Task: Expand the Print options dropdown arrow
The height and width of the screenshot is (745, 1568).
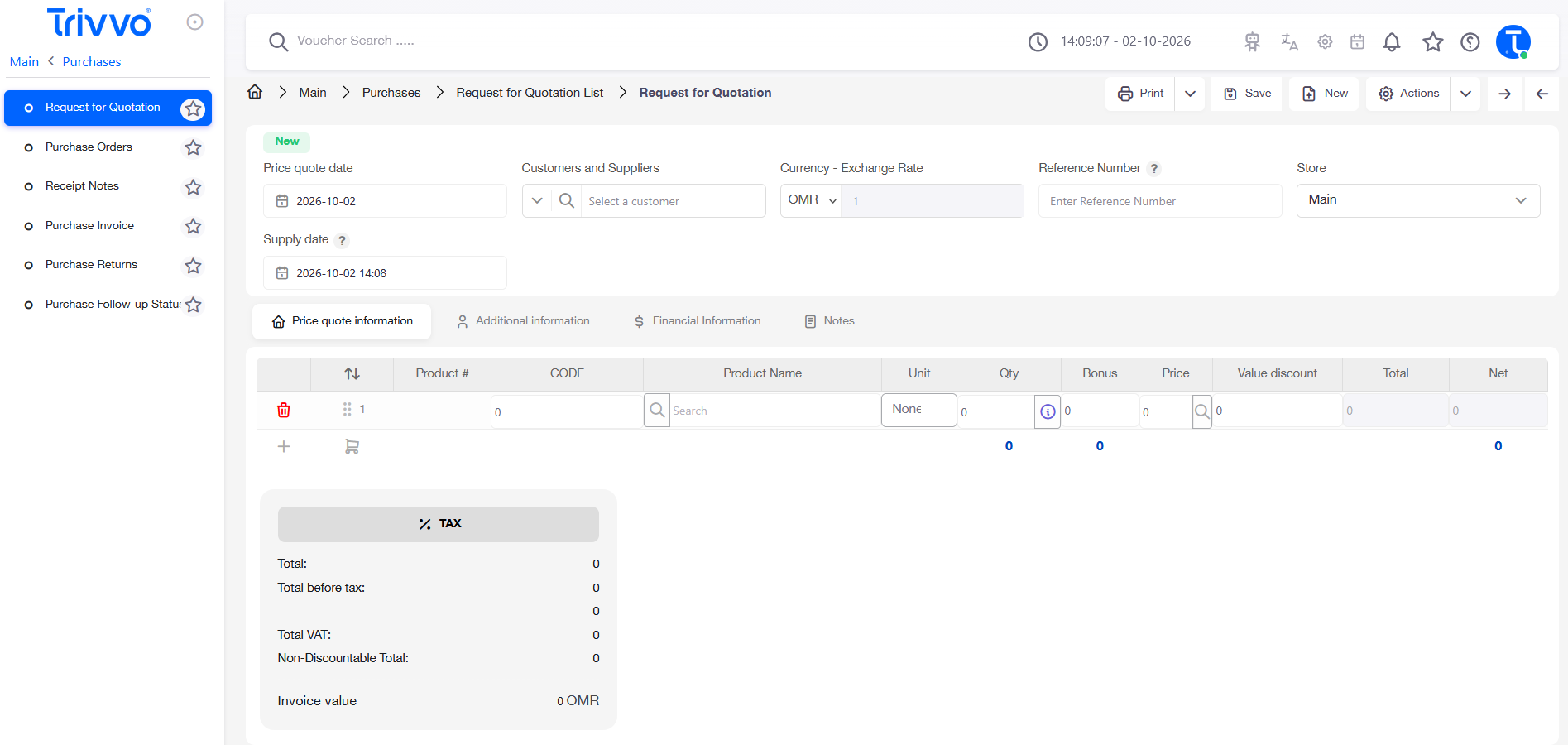Action: [x=1190, y=94]
